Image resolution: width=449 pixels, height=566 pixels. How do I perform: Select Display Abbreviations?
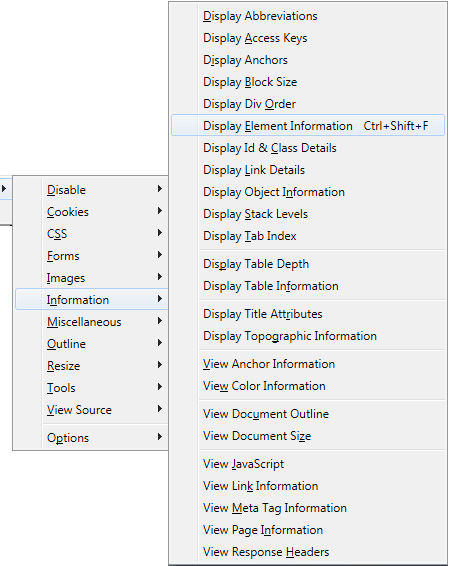[x=308, y=16]
